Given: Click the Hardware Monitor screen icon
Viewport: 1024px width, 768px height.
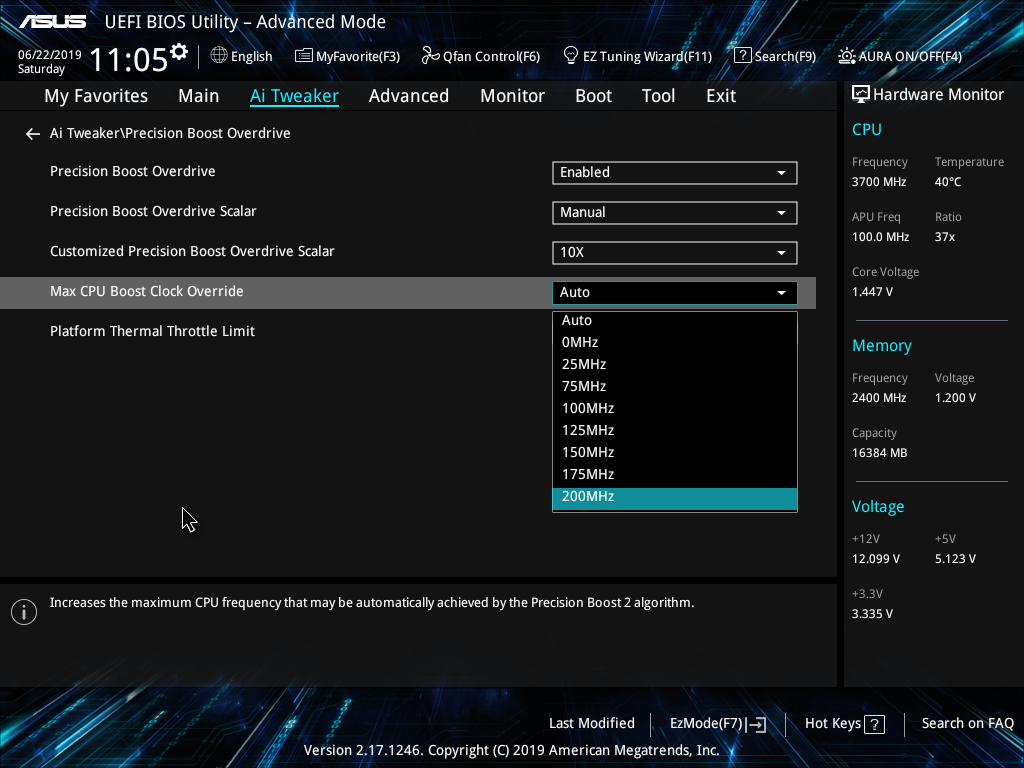Looking at the screenshot, I should click(861, 95).
